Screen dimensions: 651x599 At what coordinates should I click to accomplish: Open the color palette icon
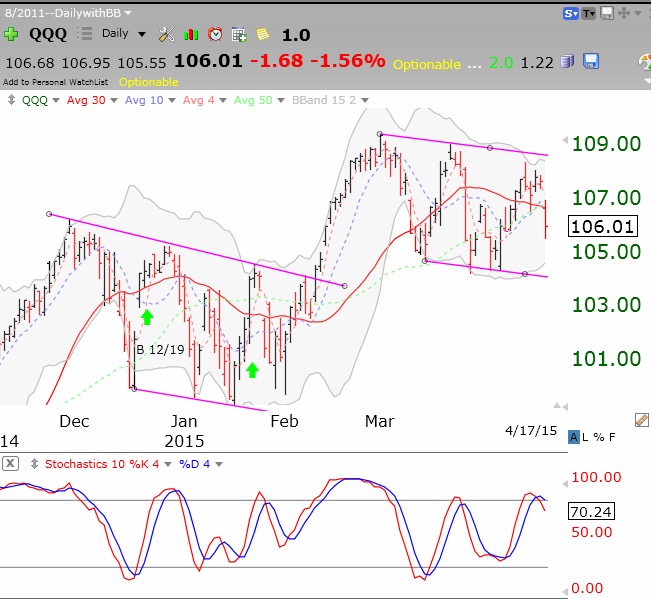pyautogui.click(x=645, y=62)
